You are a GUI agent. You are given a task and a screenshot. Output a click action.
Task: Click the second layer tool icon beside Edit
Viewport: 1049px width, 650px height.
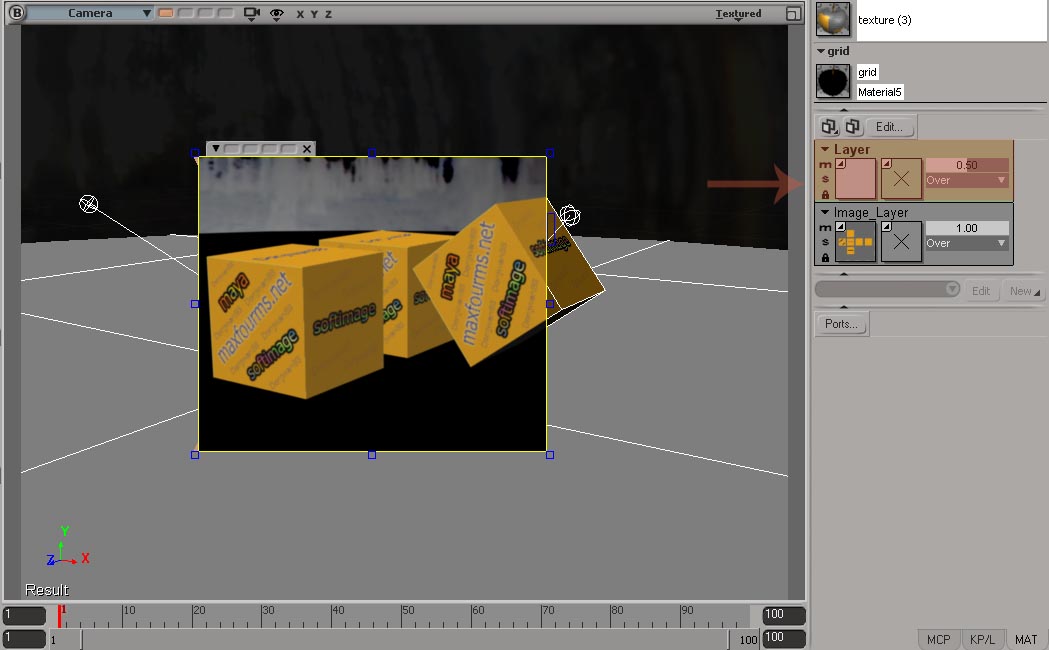click(x=852, y=126)
